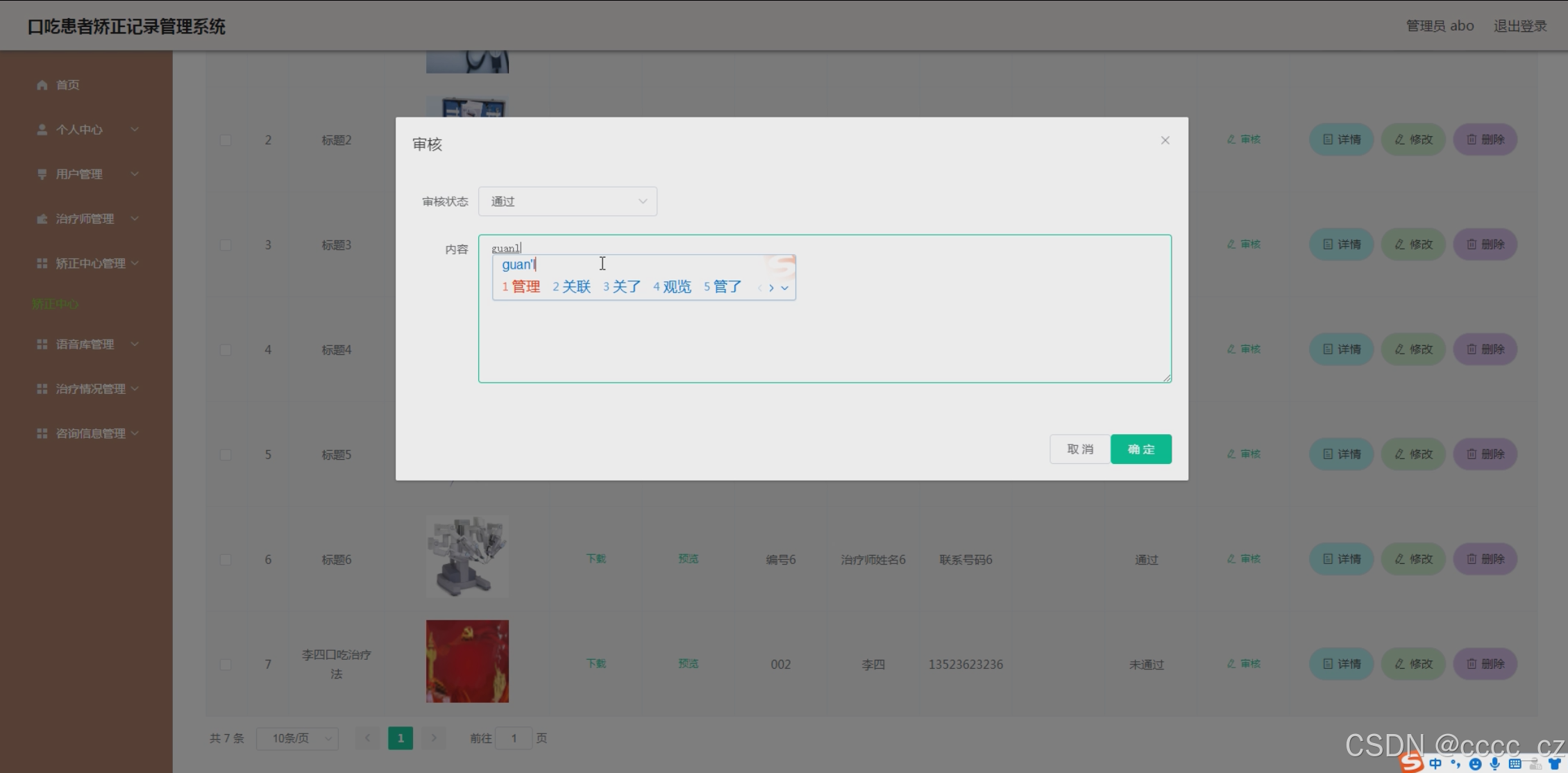The height and width of the screenshot is (773, 1568).
Task: Click row 7 red thumbnail image
Action: tap(467, 661)
